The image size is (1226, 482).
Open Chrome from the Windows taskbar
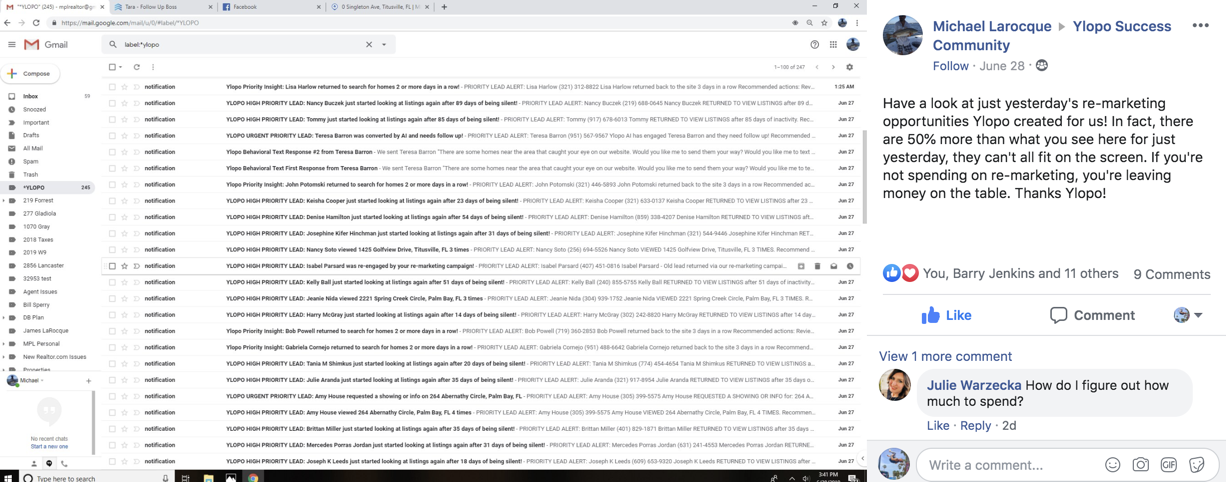[x=253, y=478]
